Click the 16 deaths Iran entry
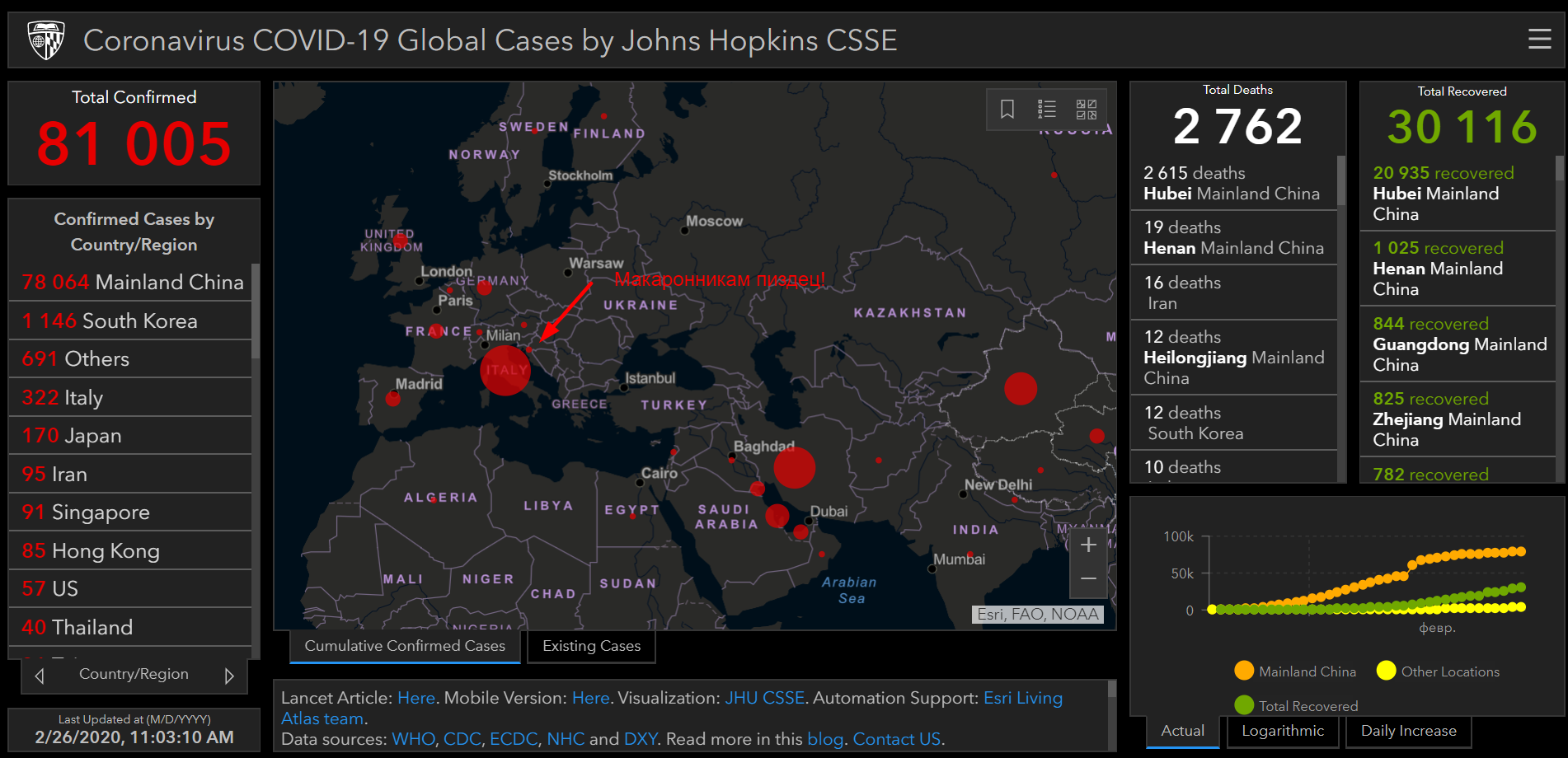This screenshot has height=758, width=1568. coord(1233,292)
